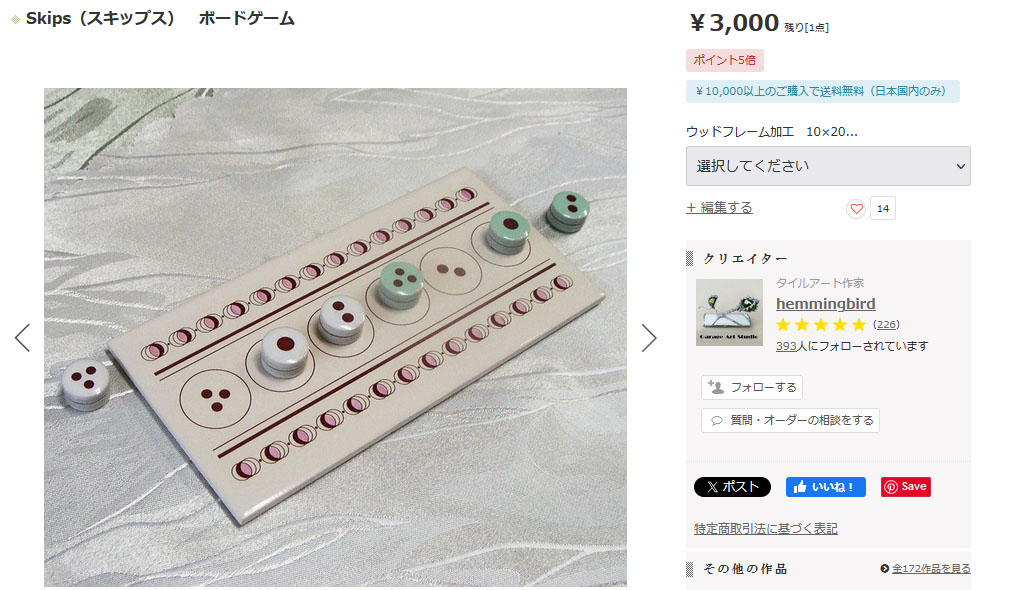This screenshot has width=1012, height=590.
Task: Open the 226 reviews count link
Action: pos(886,324)
